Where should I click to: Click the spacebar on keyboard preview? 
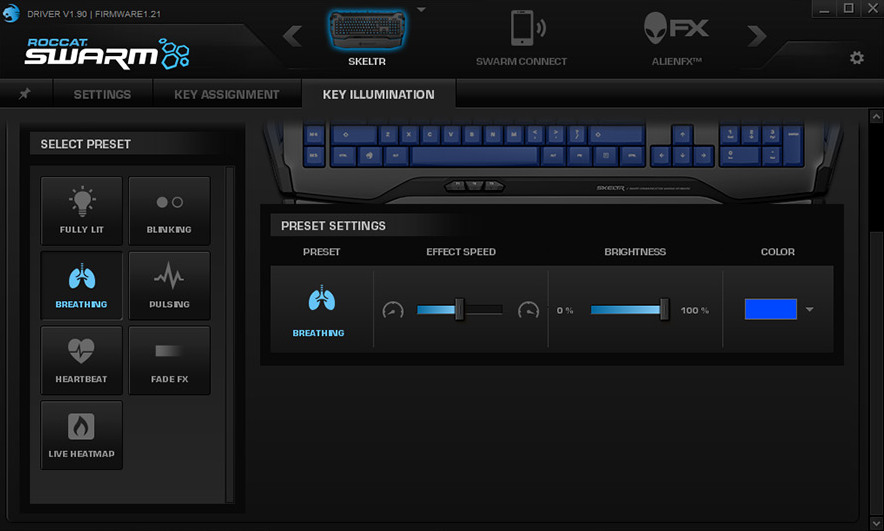[475, 156]
